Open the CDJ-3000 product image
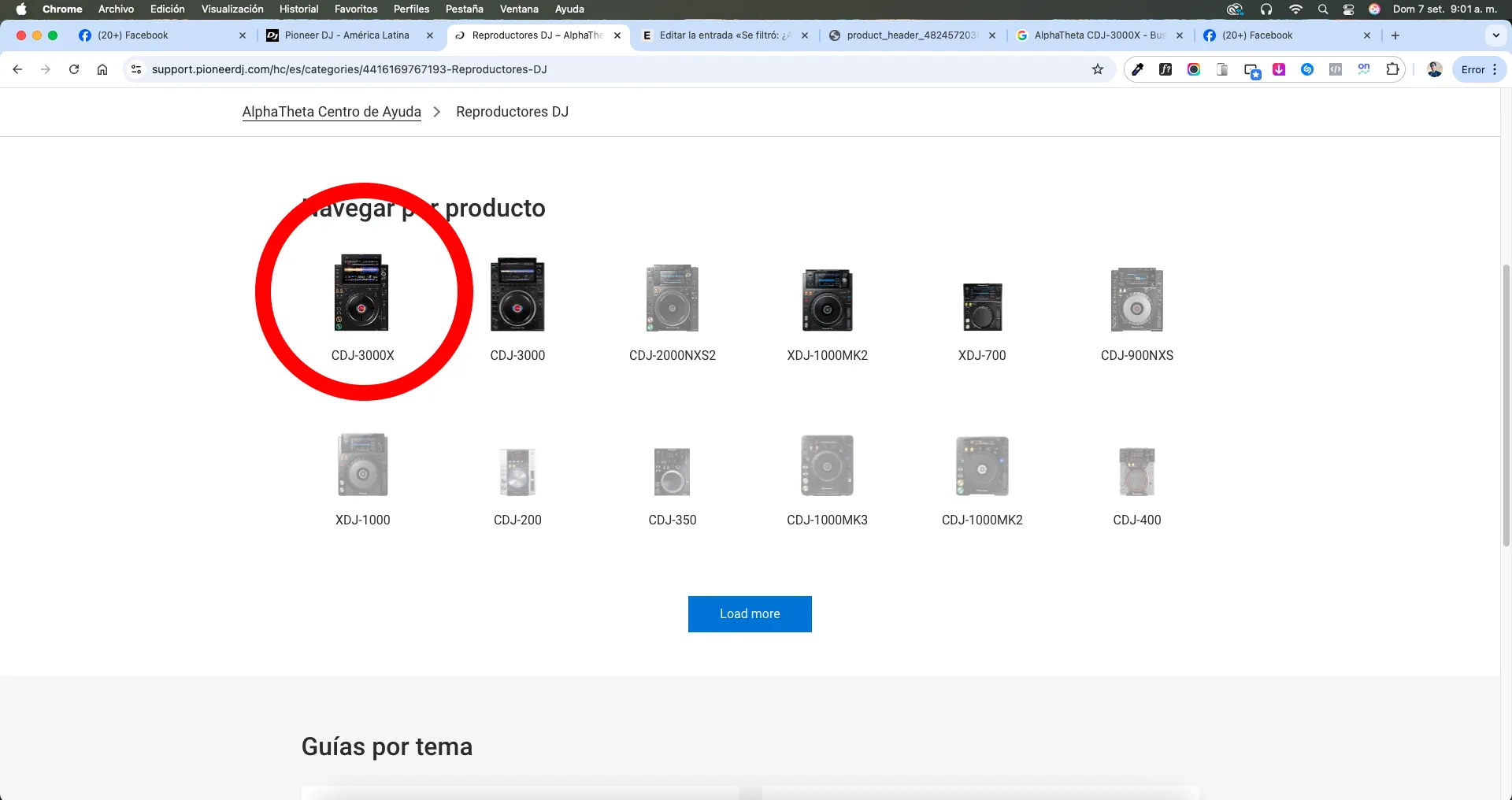The width and height of the screenshot is (1512, 800). [x=517, y=294]
